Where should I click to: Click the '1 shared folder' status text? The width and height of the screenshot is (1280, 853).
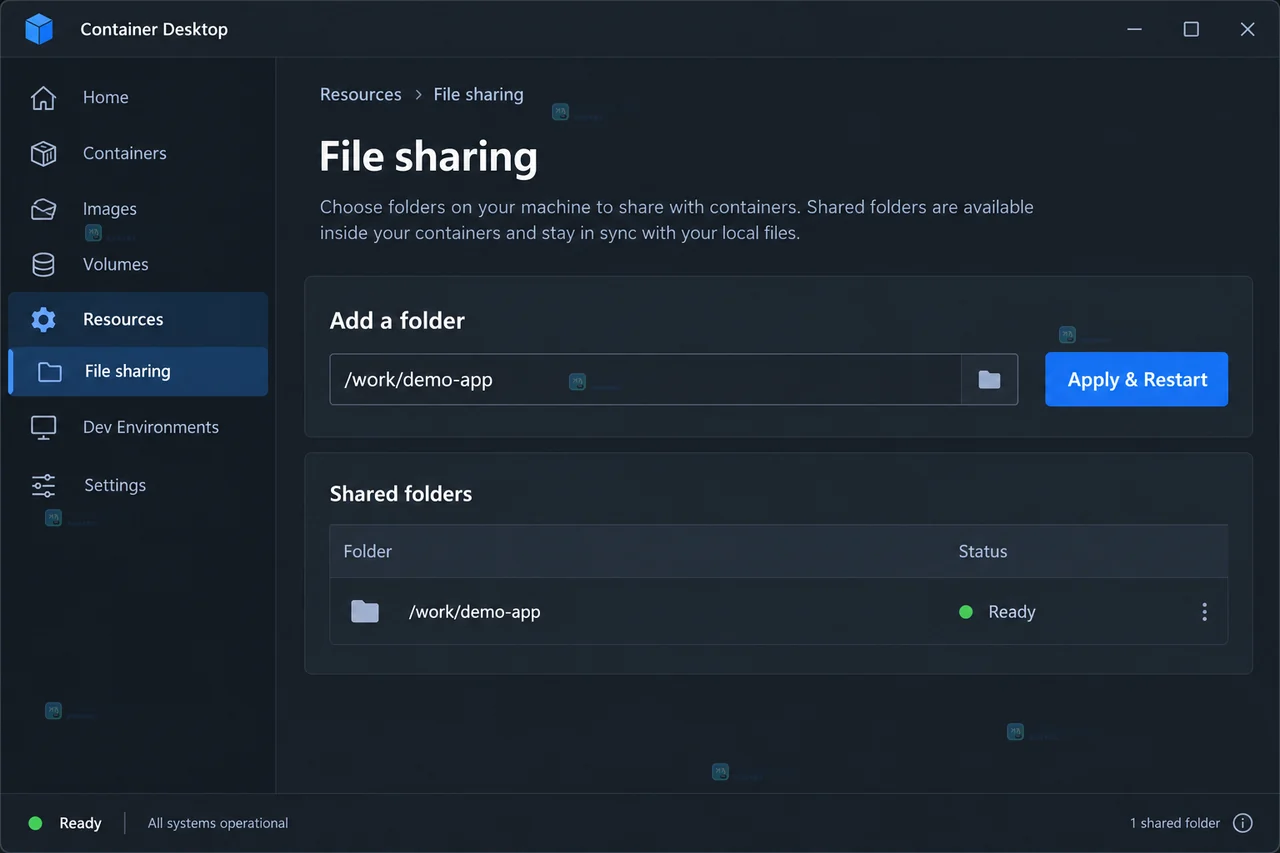[x=1175, y=823]
